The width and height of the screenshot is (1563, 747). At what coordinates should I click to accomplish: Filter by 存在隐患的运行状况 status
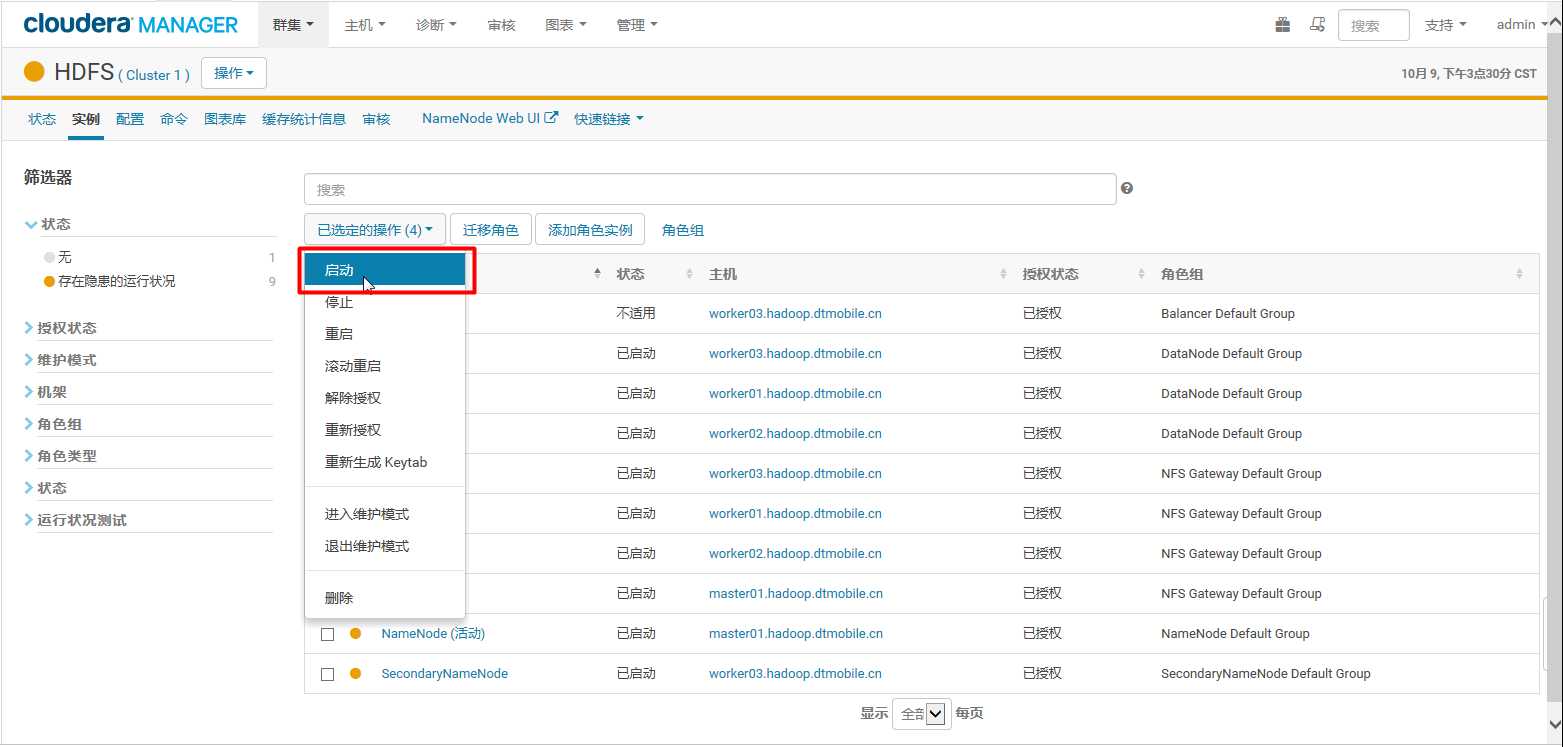tap(117, 281)
